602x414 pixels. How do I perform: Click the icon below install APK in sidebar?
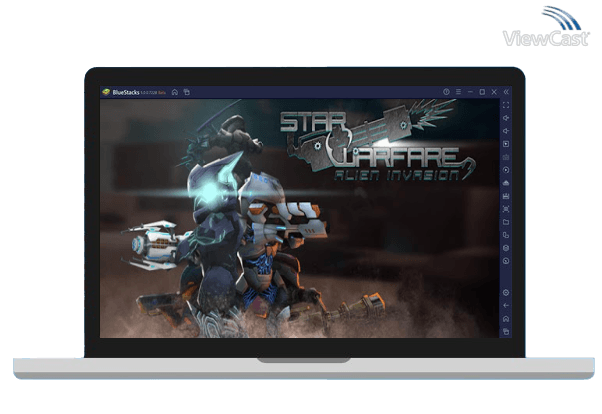tap(506, 196)
